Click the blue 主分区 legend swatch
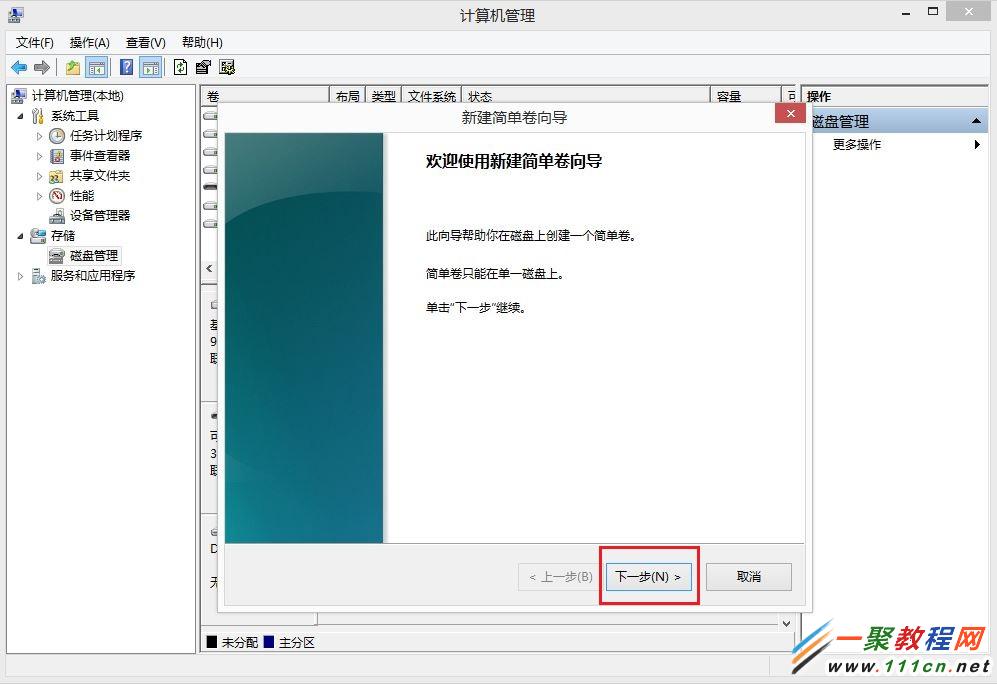 click(x=268, y=642)
